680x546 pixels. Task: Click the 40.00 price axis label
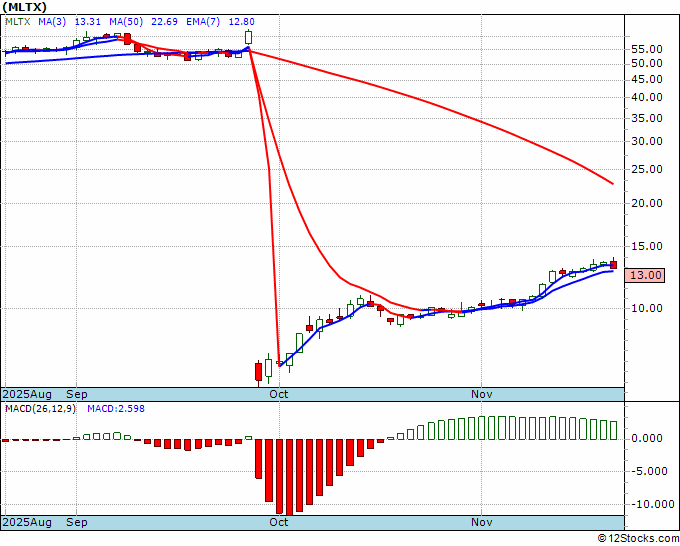click(x=647, y=98)
